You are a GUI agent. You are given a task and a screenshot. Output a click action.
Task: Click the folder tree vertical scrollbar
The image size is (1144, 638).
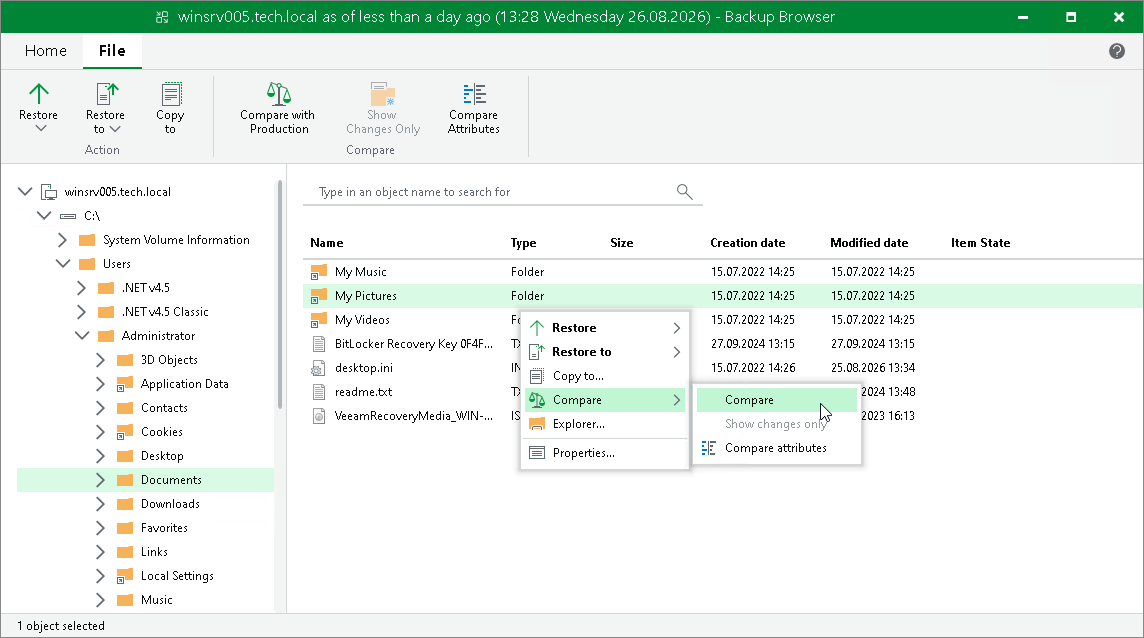pos(279,296)
